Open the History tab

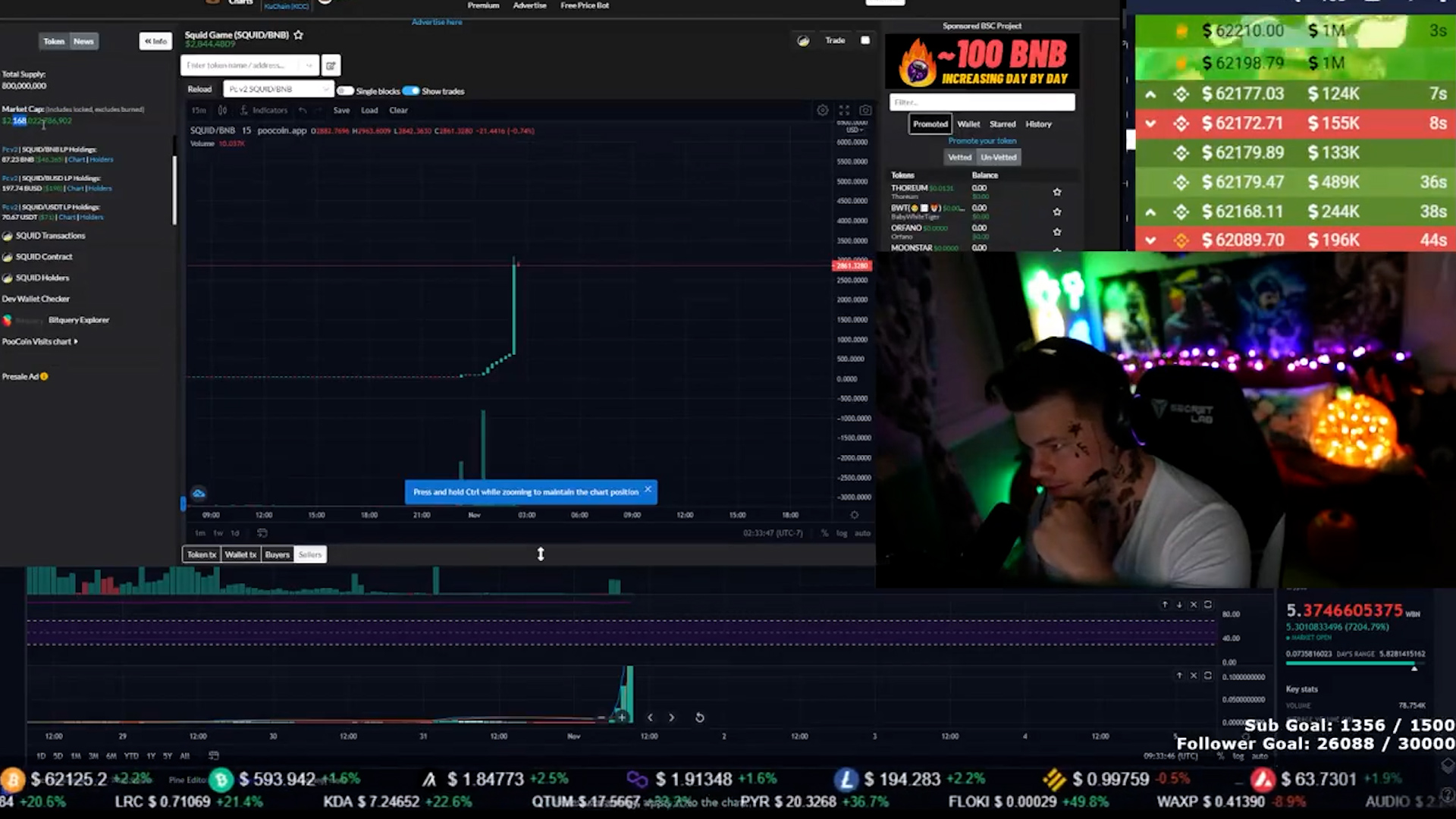tap(1039, 124)
